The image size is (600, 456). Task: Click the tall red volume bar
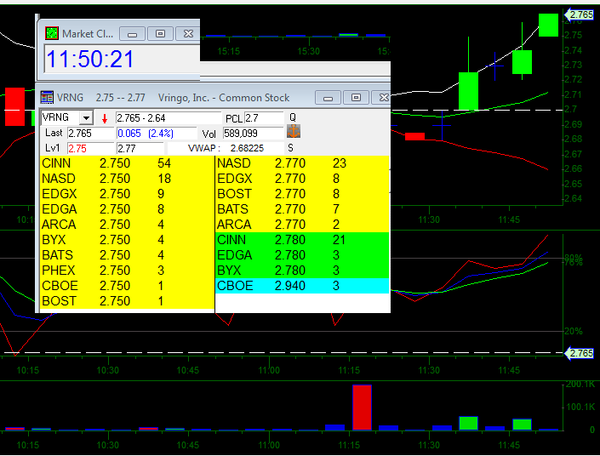coord(361,406)
